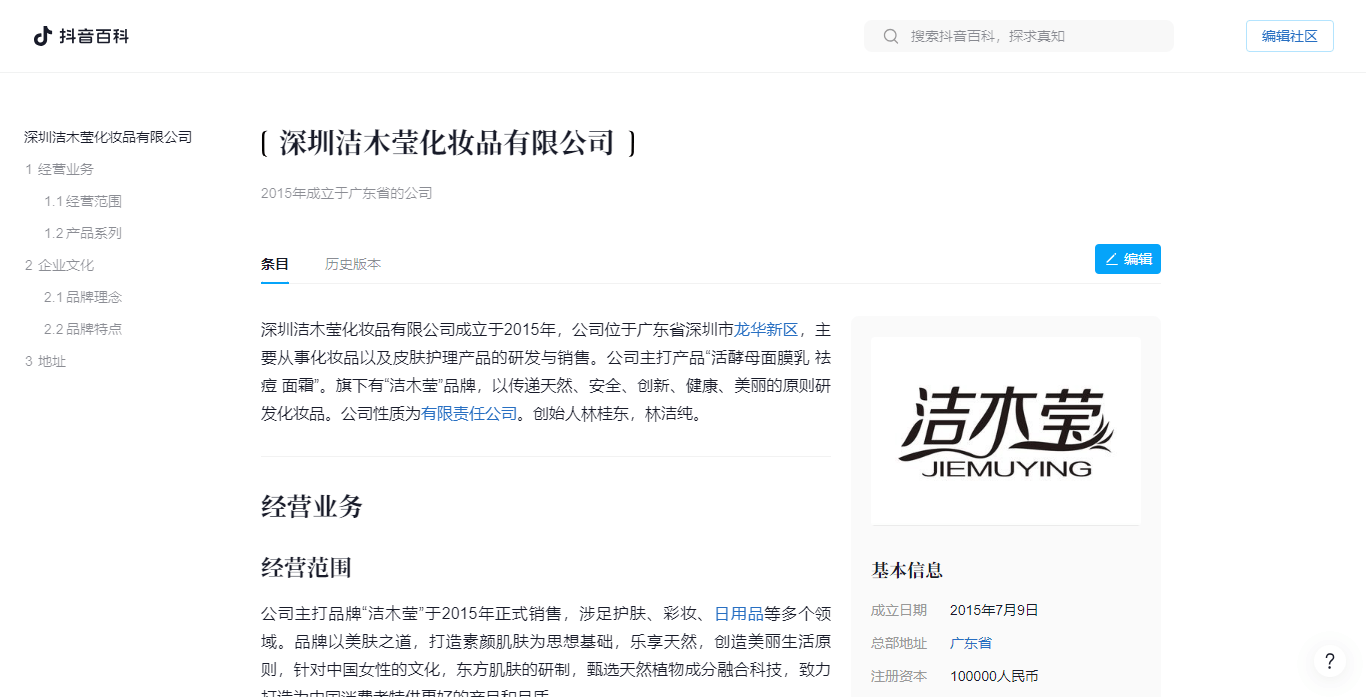Open the 编辑社区 button in header

coord(1289,36)
